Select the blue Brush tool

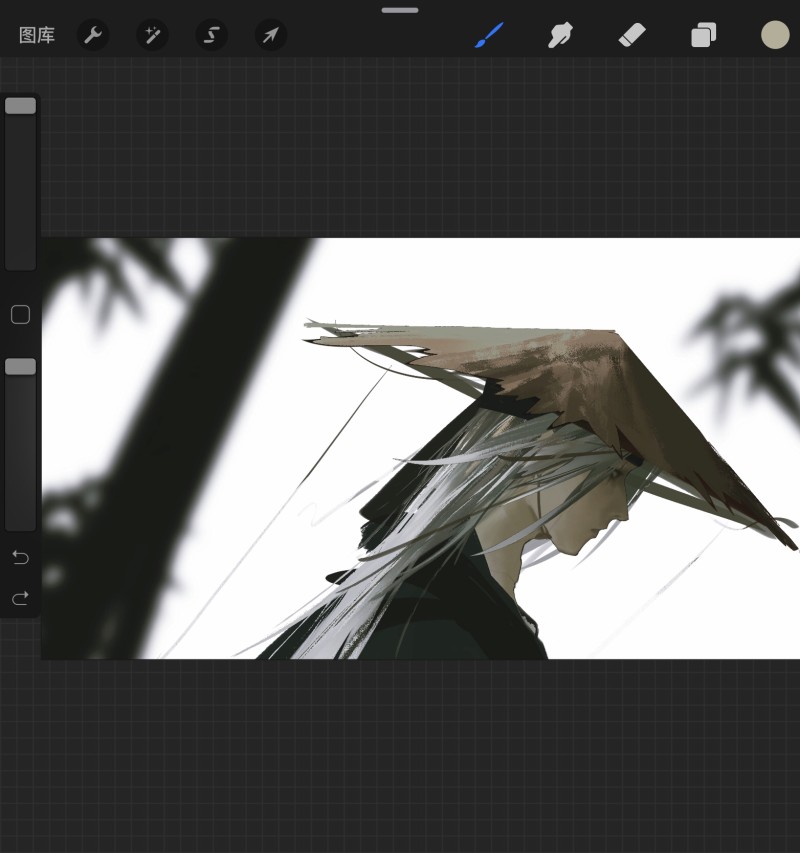point(489,35)
